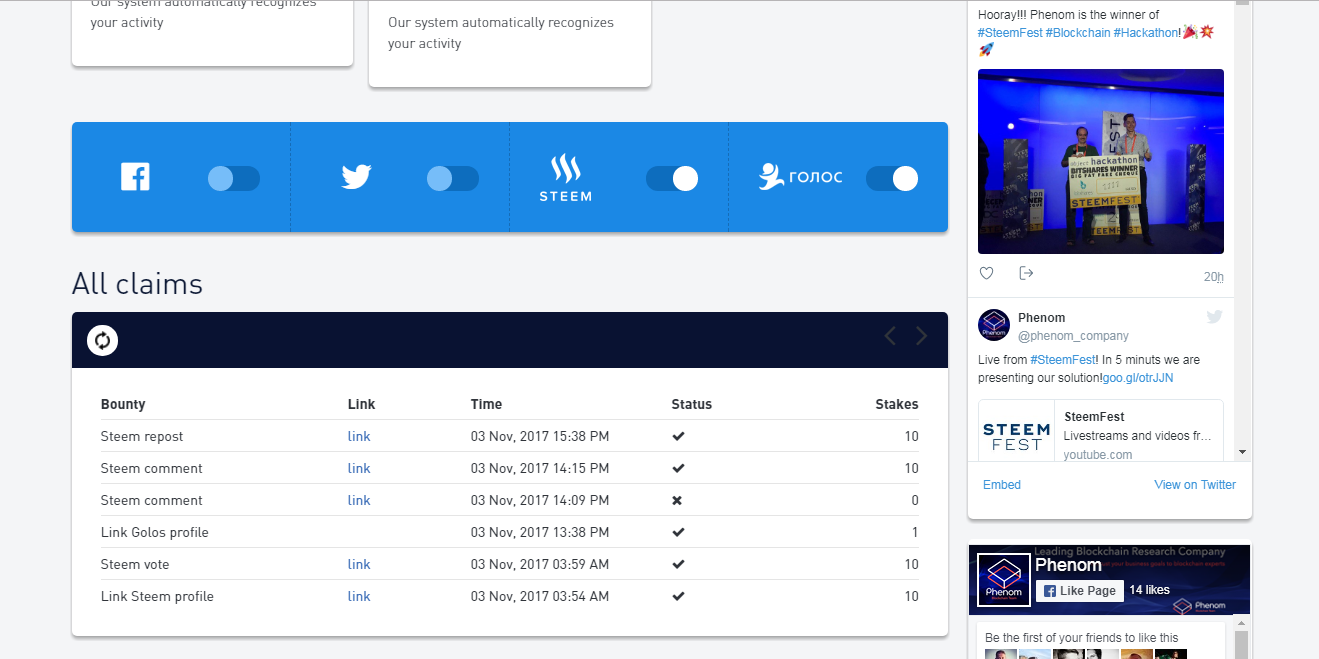Click Phenom logo on Facebook widget

click(x=1003, y=580)
